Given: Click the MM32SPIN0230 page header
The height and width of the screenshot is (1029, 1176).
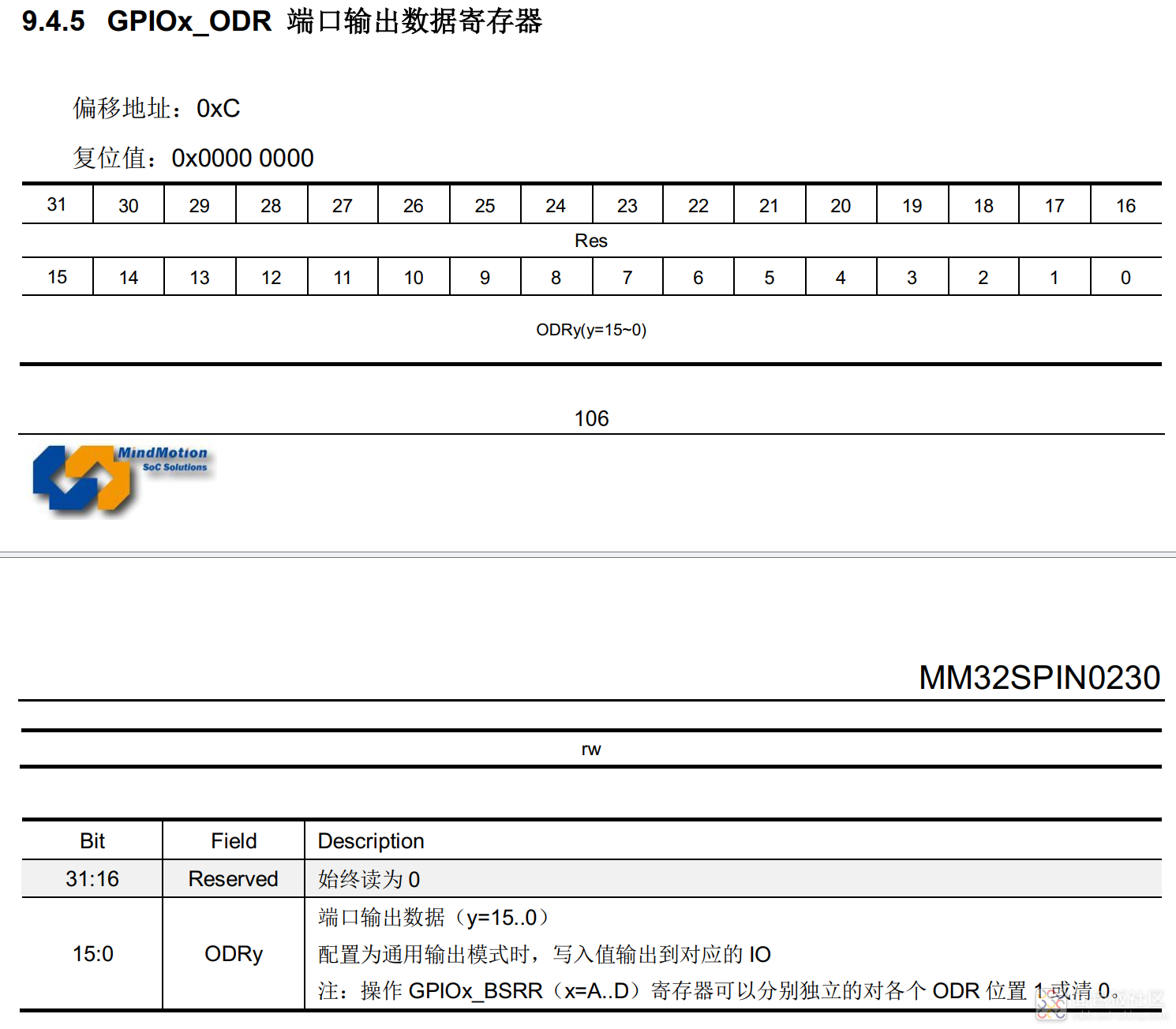Looking at the screenshot, I should click(1039, 678).
